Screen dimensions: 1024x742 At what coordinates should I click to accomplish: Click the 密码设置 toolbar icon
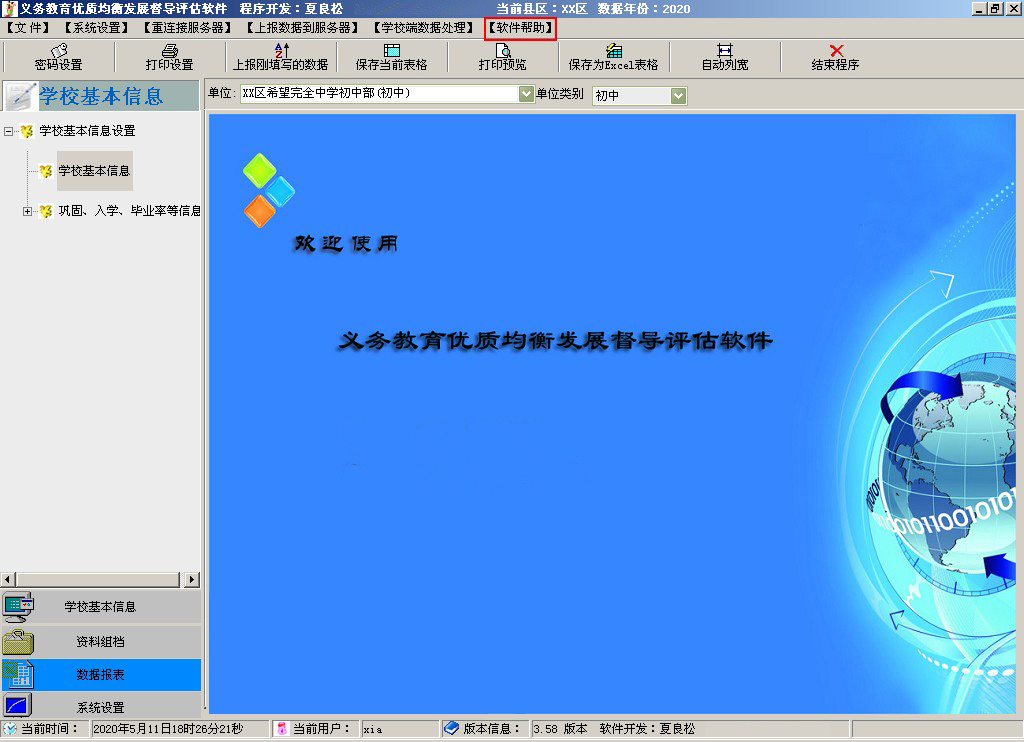(59, 50)
